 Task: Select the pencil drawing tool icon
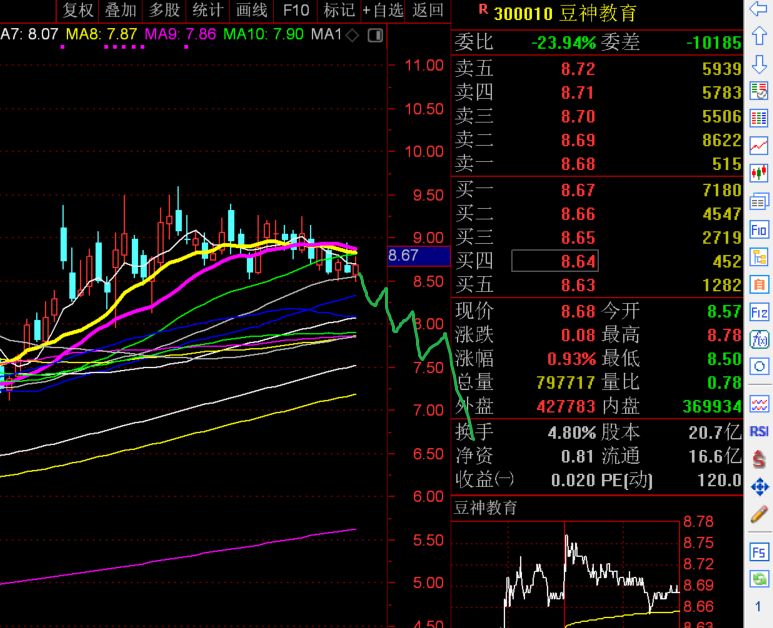pyautogui.click(x=759, y=515)
